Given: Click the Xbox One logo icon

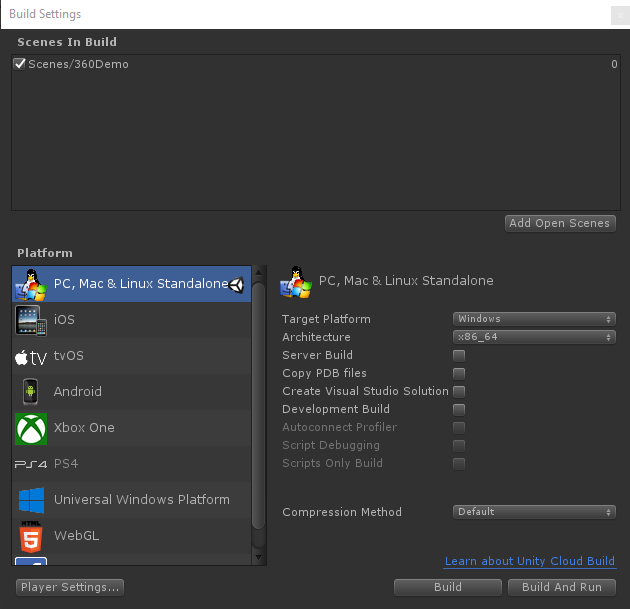Looking at the screenshot, I should (31, 429).
